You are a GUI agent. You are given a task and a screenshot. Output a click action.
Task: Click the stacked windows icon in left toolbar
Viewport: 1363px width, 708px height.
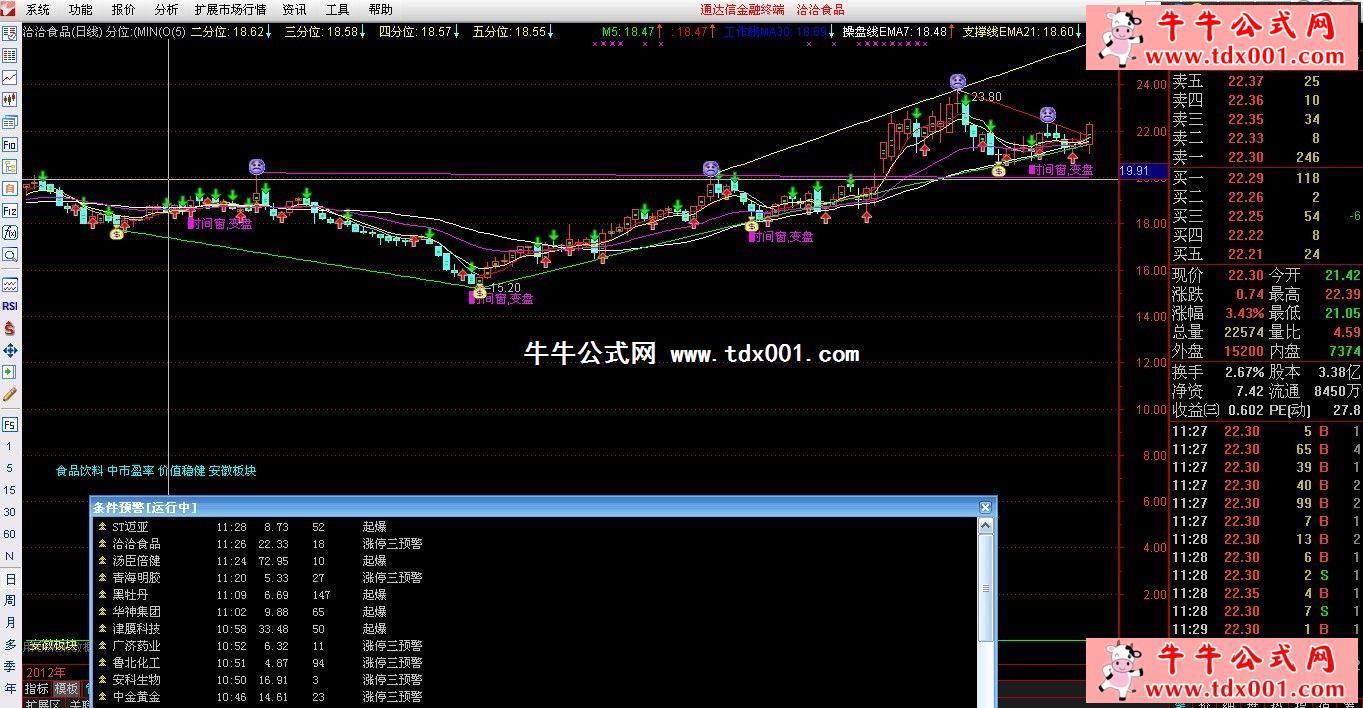click(10, 122)
